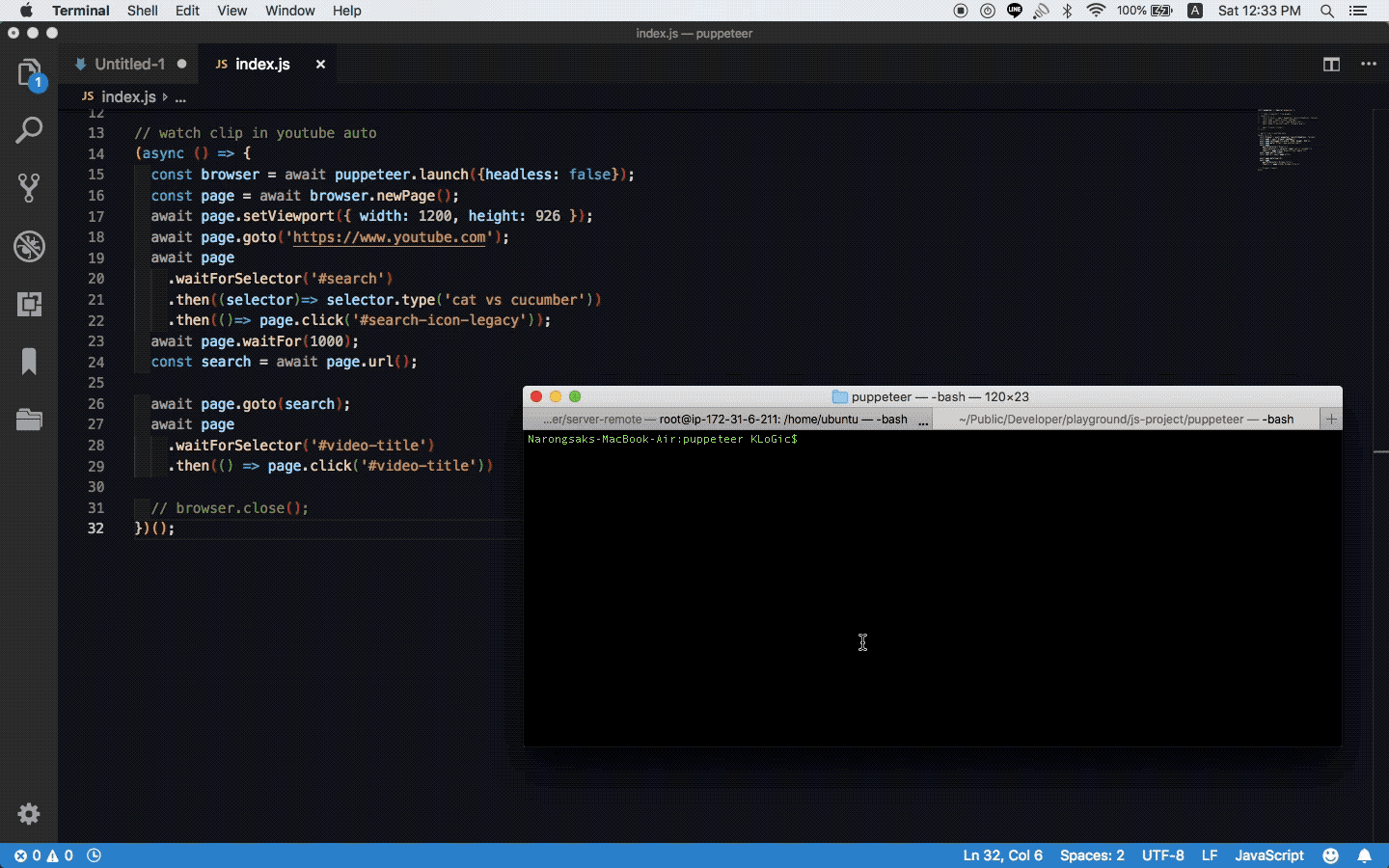Switch to the Untitled-1 tab
This screenshot has width=1389, height=868.
130,64
